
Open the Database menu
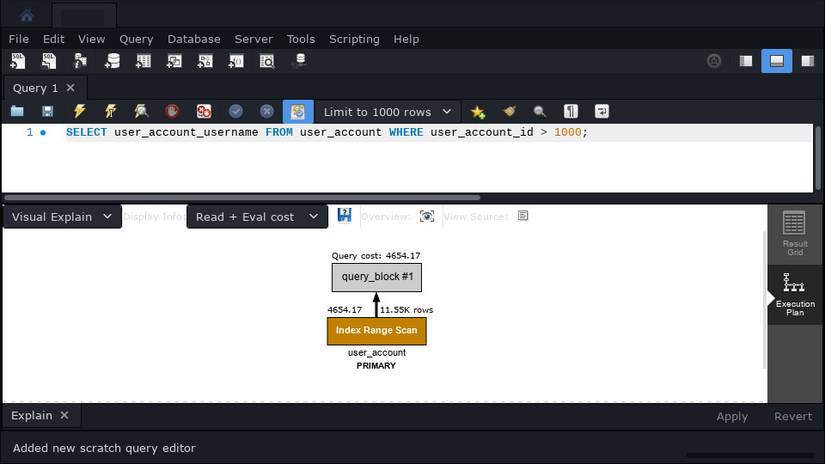194,39
